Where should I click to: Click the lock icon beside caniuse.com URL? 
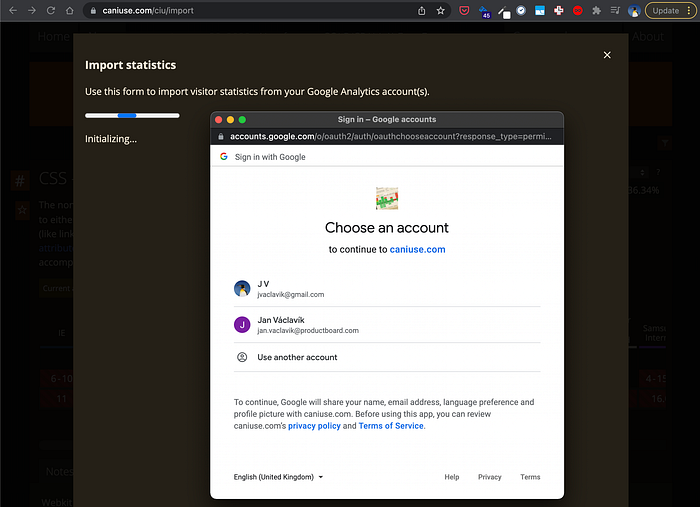(93, 11)
